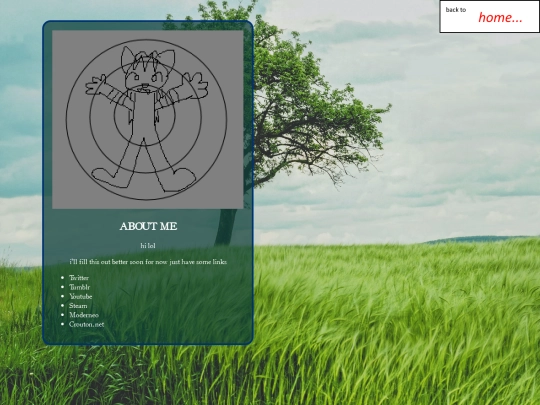This screenshot has width=540, height=405.
Task: Open the Moderneo link
Action: point(84,315)
